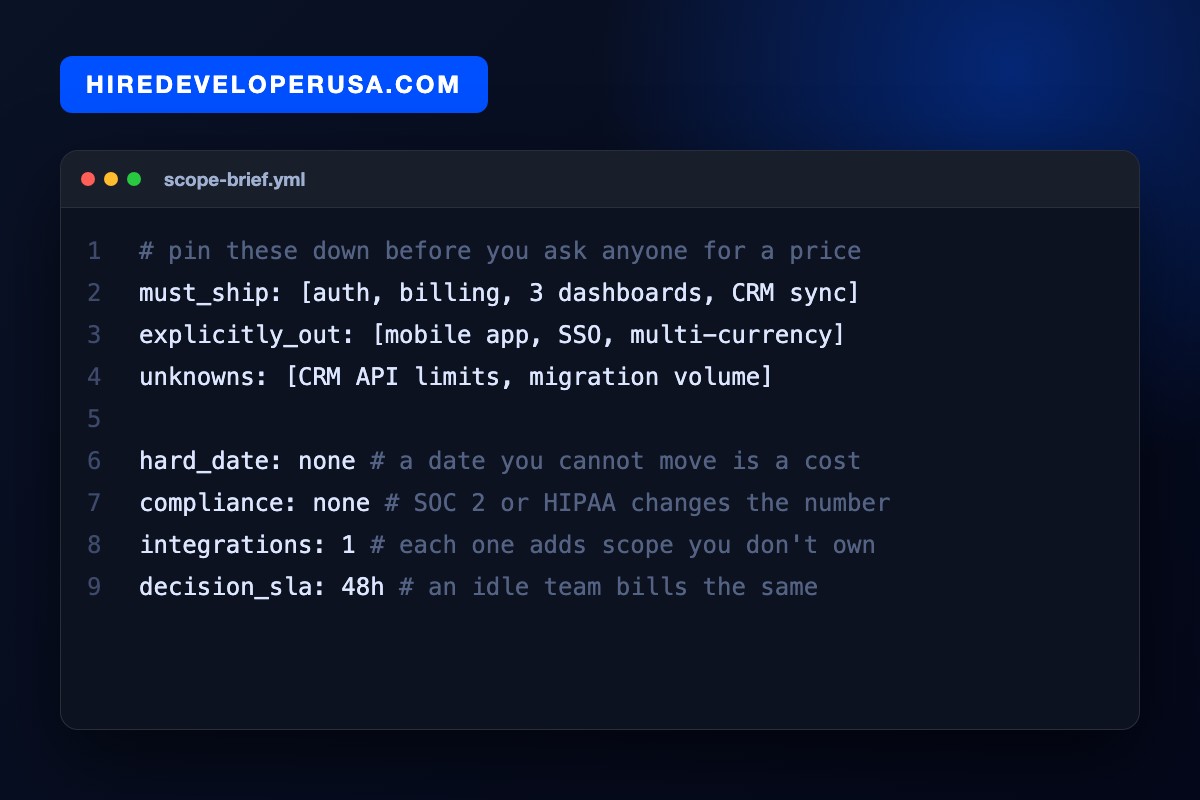Click the green maximize dot
Image resolution: width=1200 pixels, height=800 pixels.
(x=134, y=179)
